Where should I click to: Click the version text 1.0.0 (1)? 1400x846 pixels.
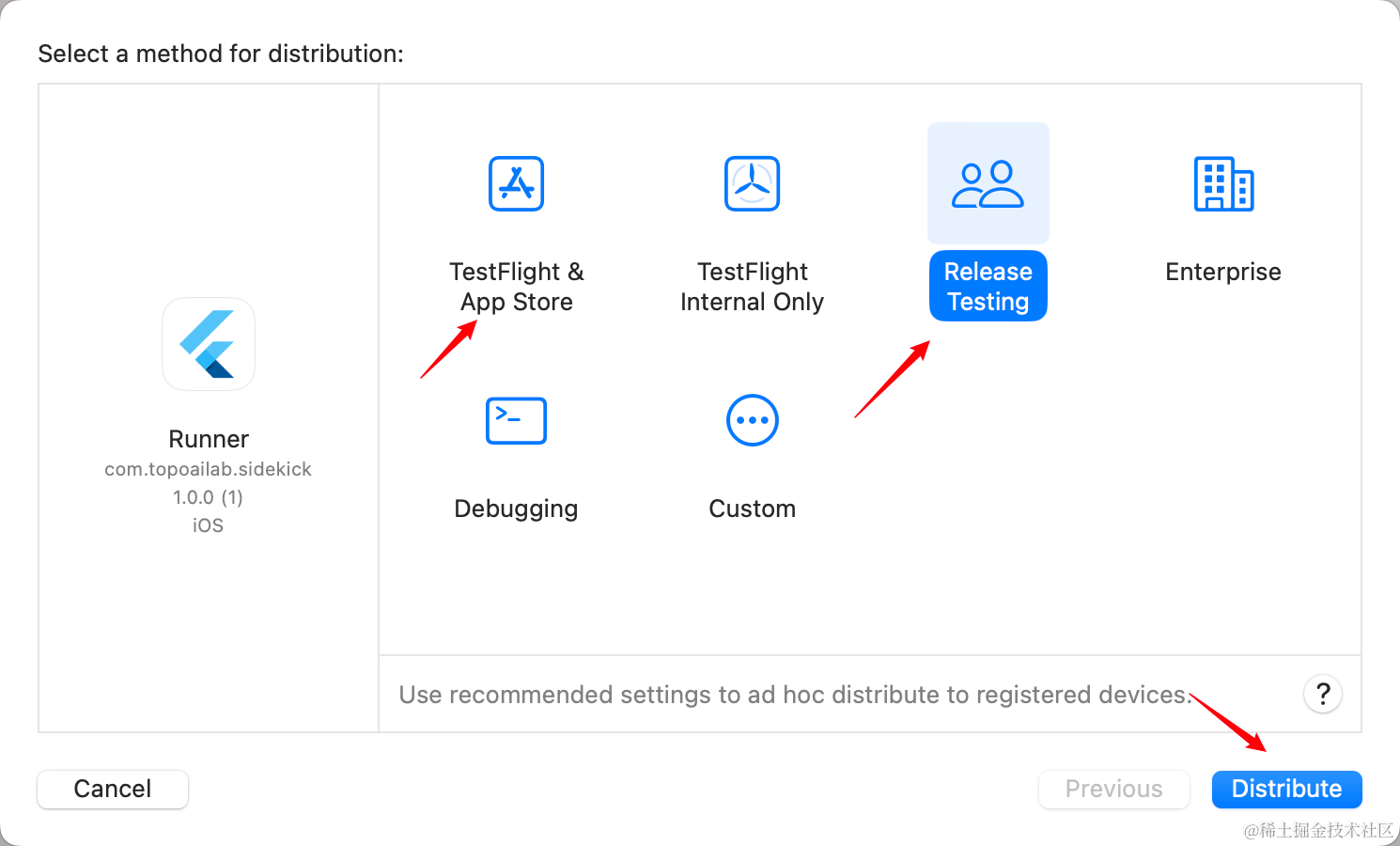pyautogui.click(x=208, y=497)
